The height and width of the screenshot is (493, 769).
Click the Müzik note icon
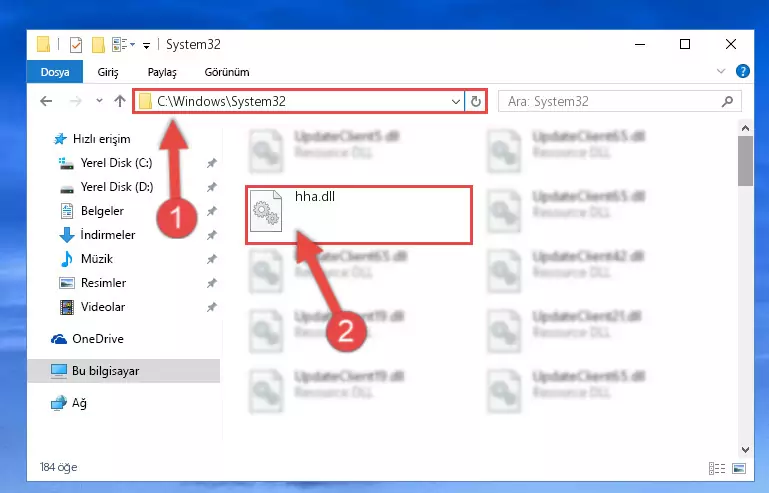pos(67,259)
